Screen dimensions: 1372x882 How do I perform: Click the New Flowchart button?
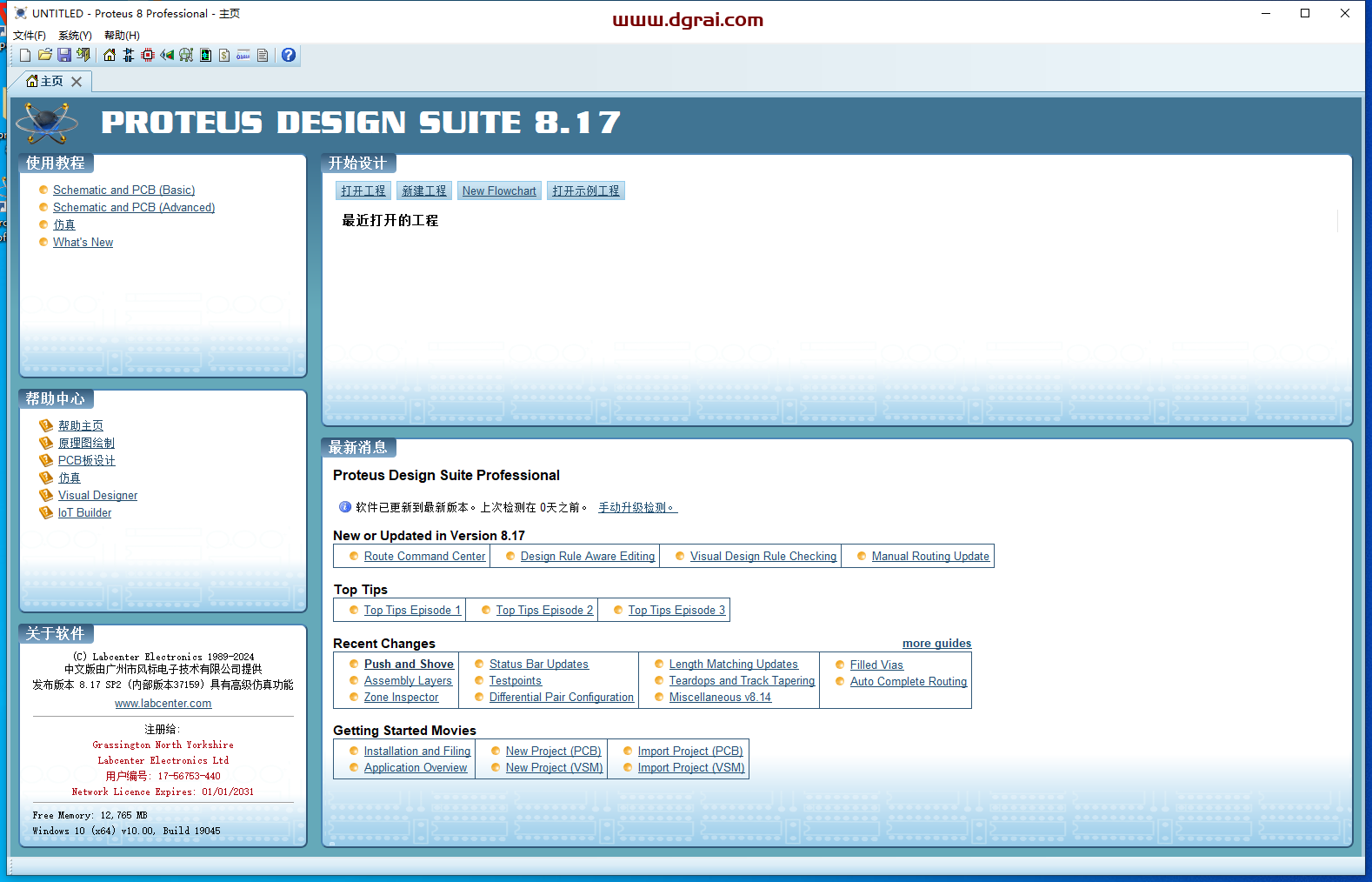[x=499, y=191]
